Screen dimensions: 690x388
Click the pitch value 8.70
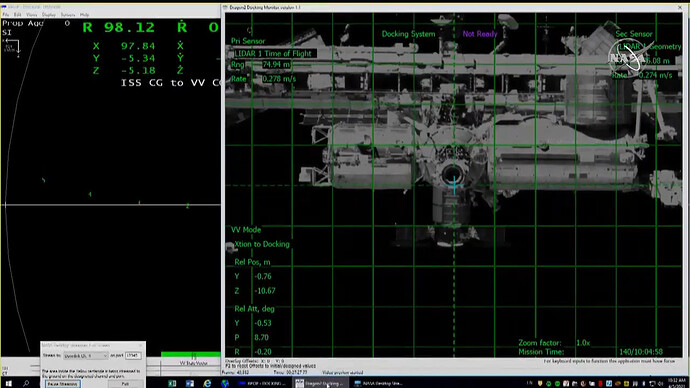tap(261, 337)
